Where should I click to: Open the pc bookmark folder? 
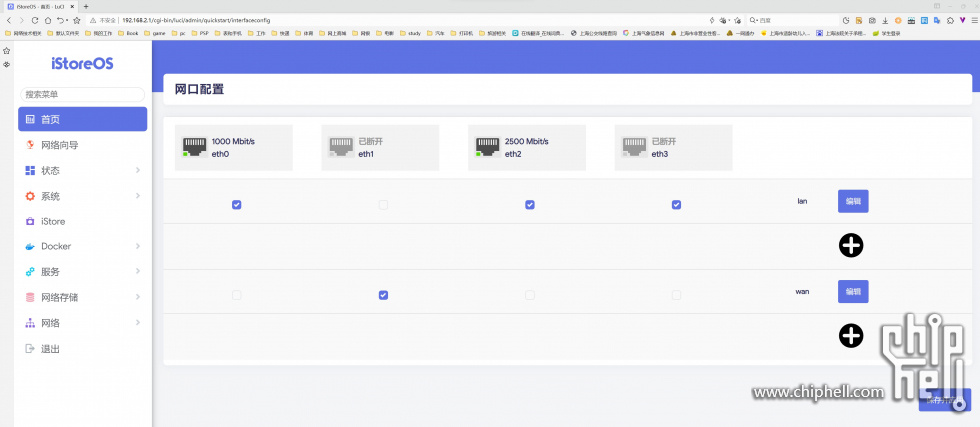point(178,33)
